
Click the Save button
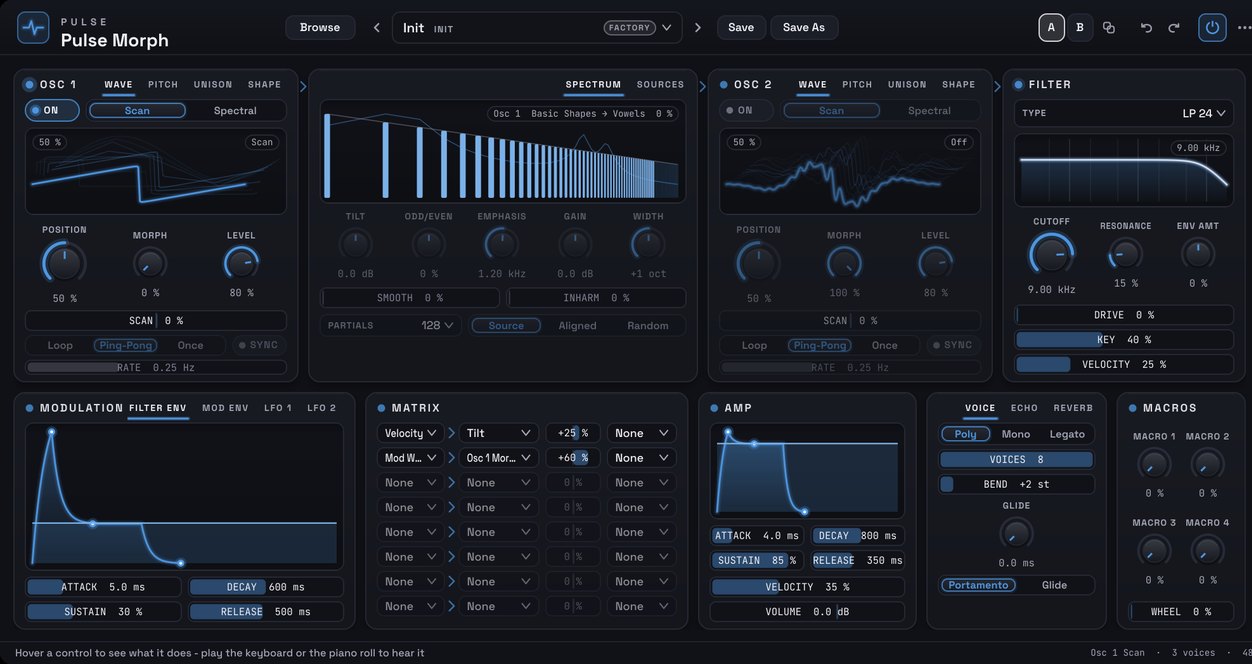click(741, 28)
